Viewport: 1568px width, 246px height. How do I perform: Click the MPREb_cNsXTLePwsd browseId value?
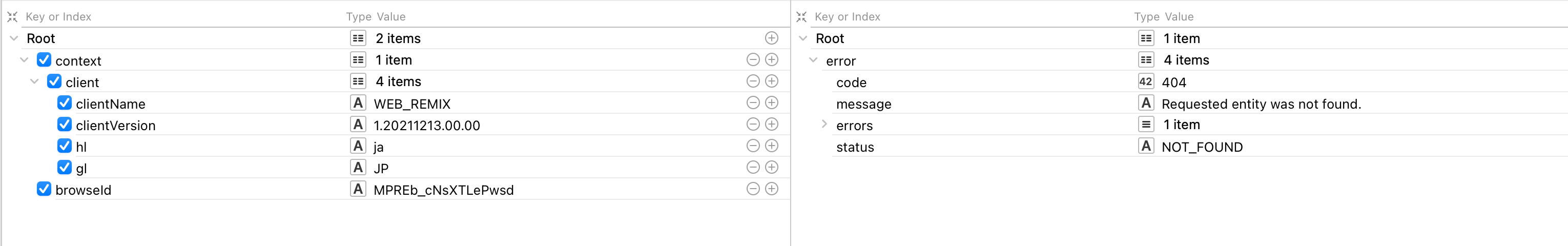[443, 190]
